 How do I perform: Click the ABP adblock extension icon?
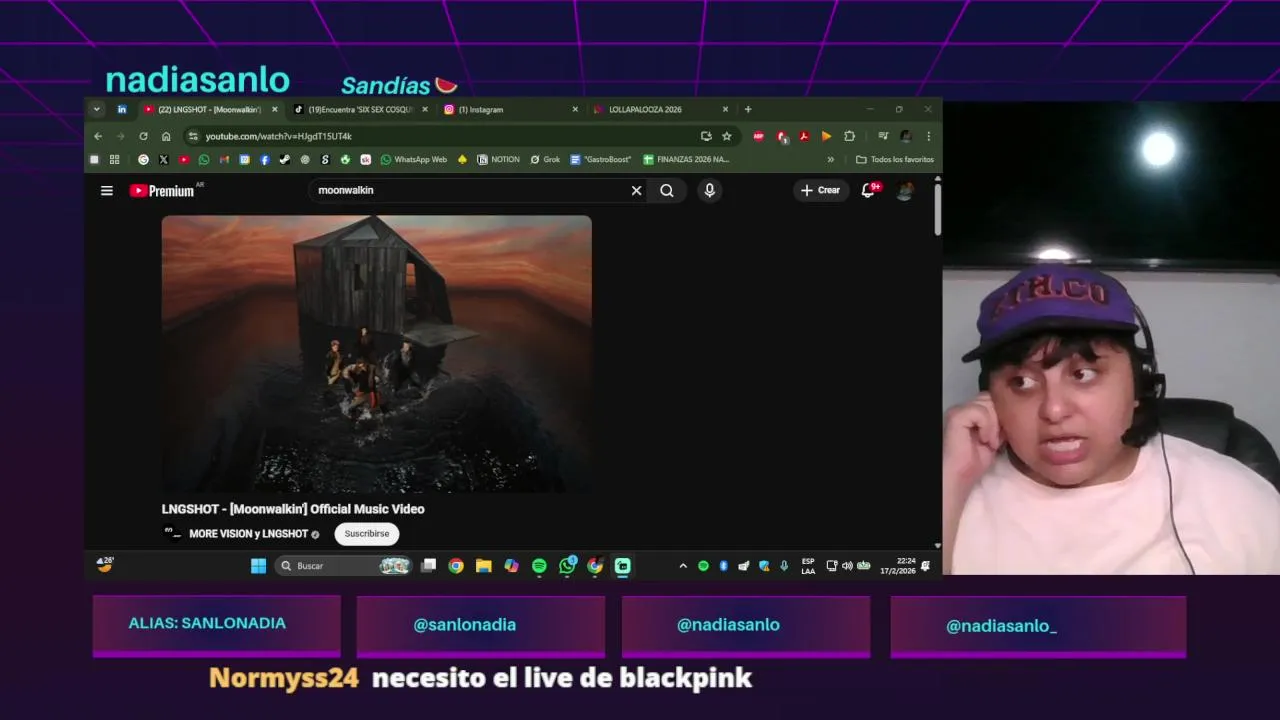[759, 136]
